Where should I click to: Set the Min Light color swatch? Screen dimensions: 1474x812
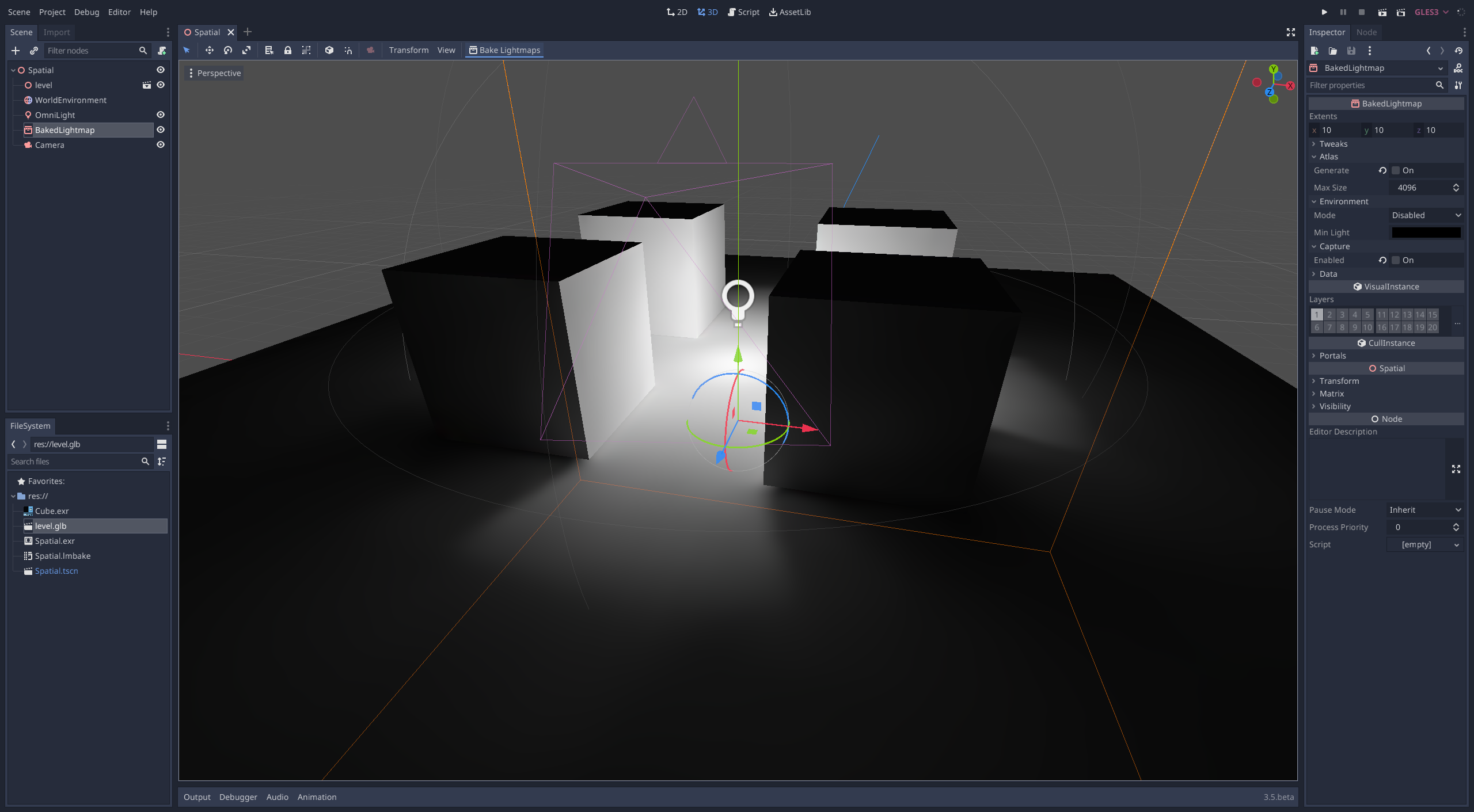click(1426, 232)
